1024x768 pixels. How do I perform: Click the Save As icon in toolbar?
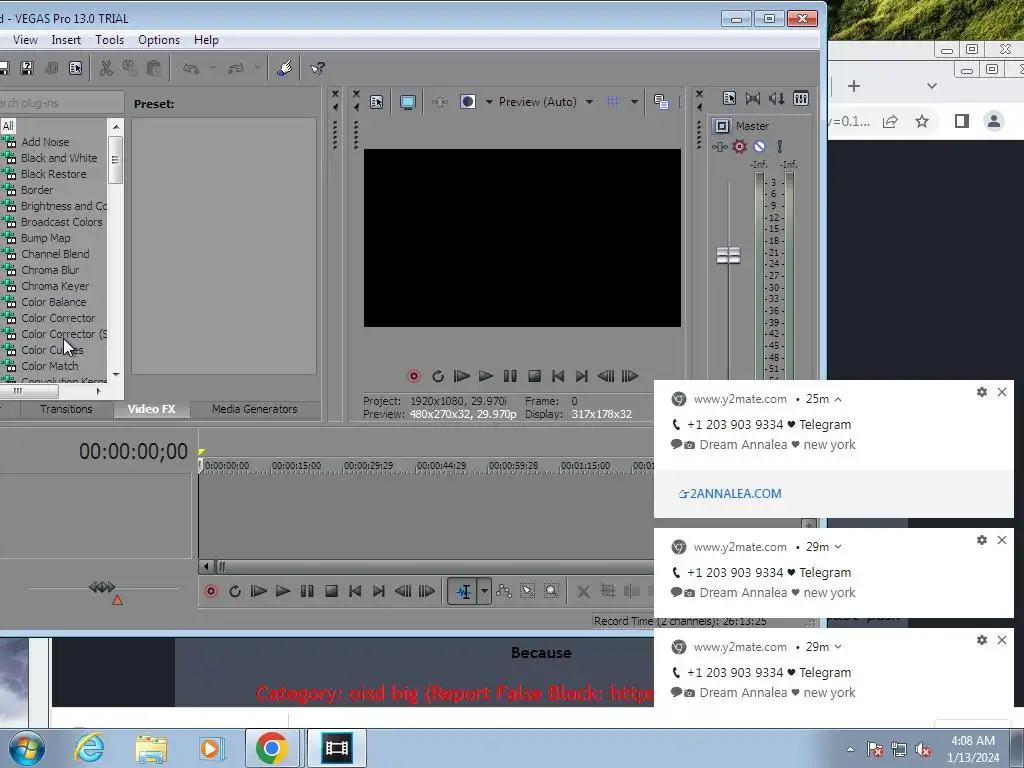click(27, 68)
